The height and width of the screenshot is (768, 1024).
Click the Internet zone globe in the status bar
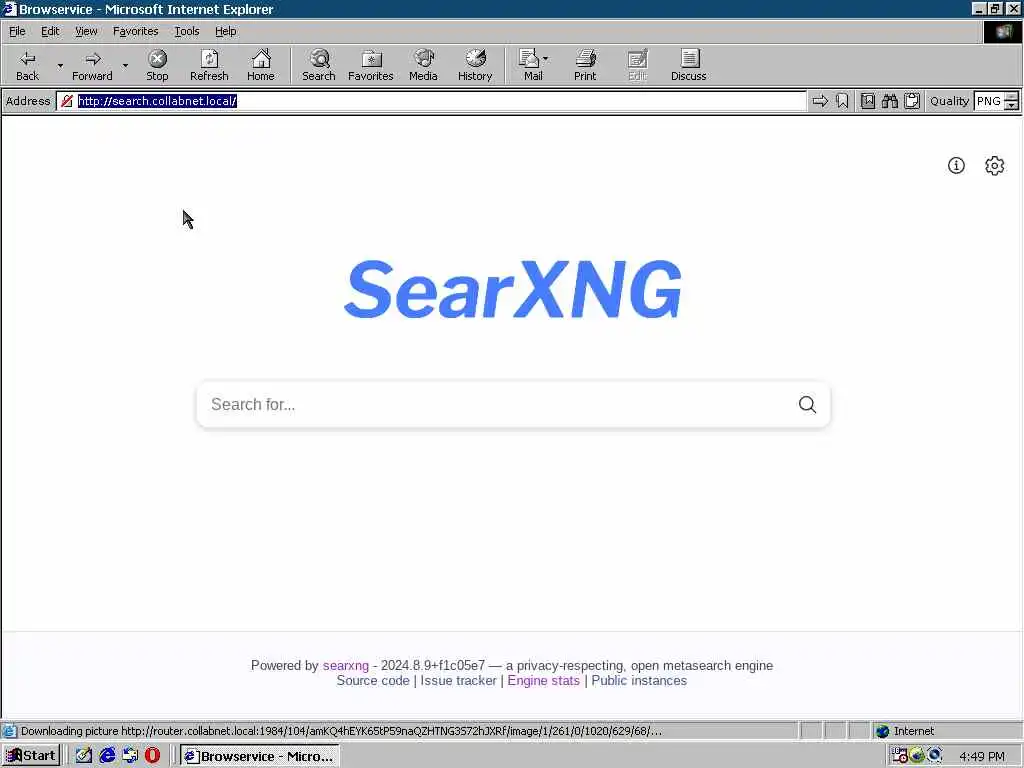coord(883,731)
